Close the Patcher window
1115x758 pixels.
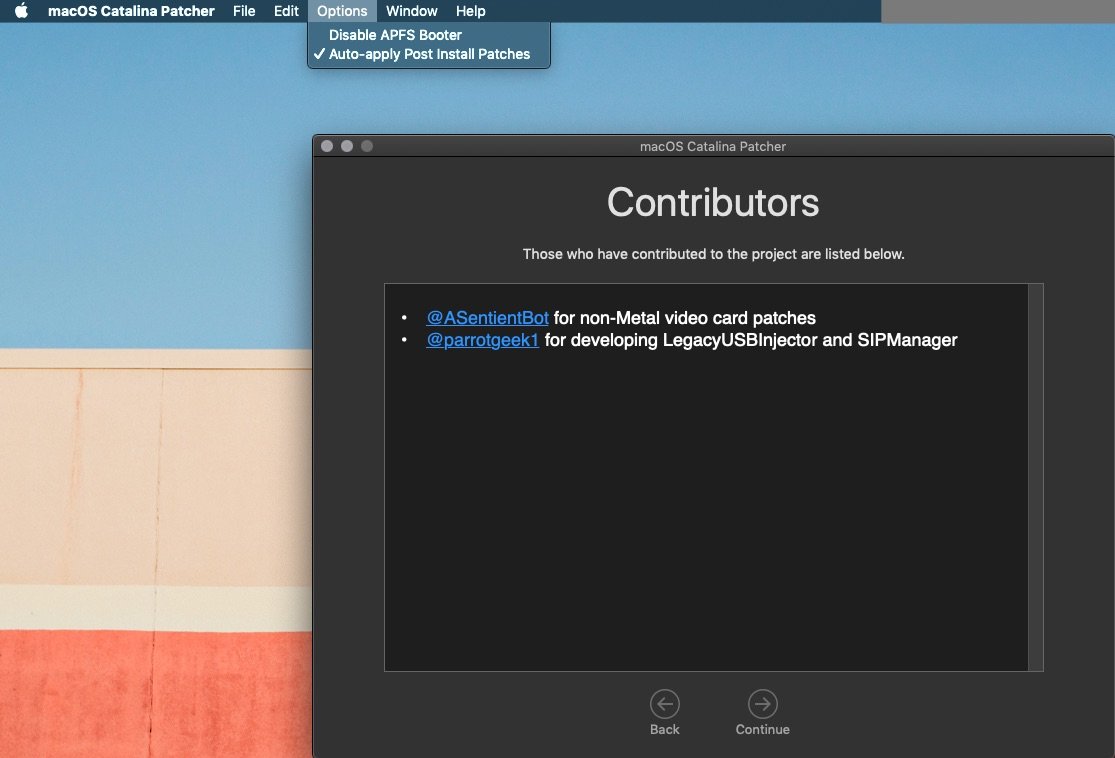click(327, 146)
